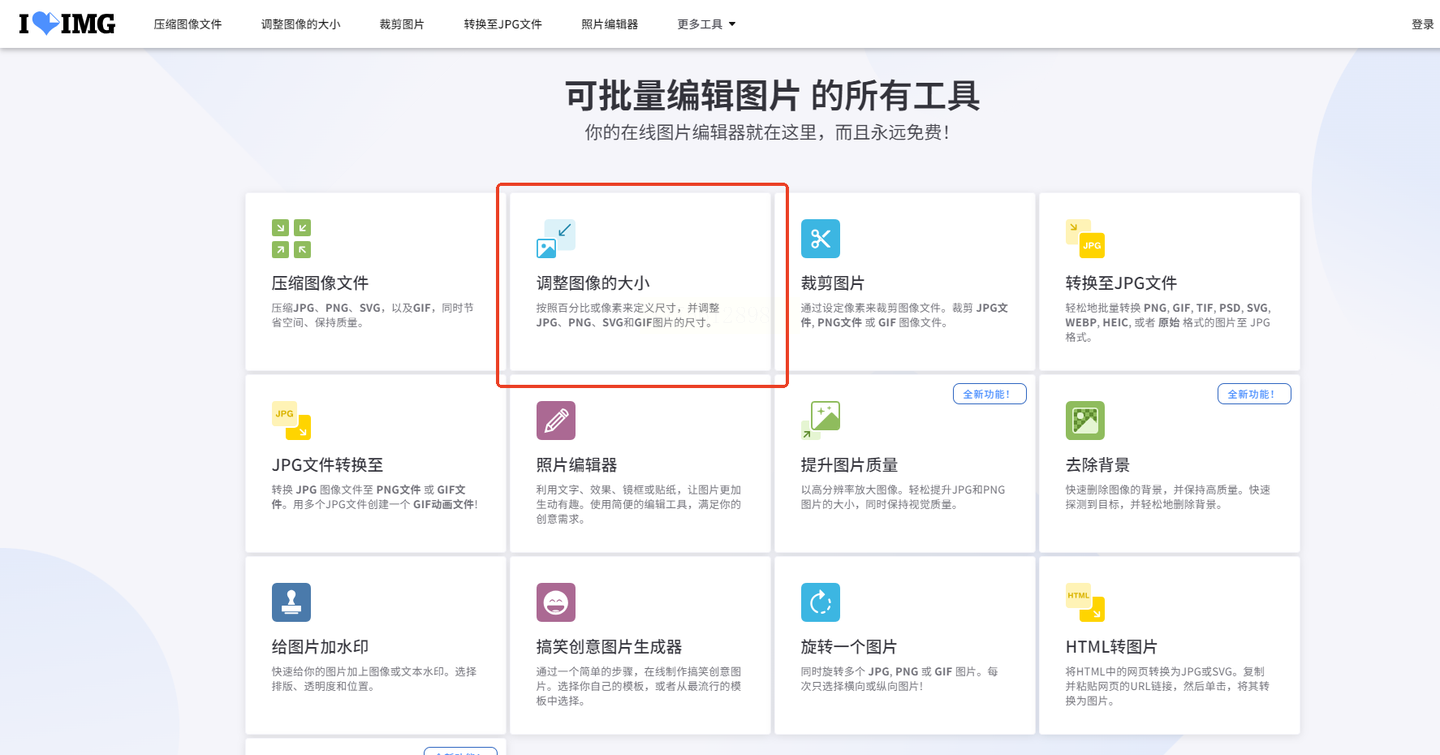
Task: Click the blue resize image icon
Action: click(555, 239)
